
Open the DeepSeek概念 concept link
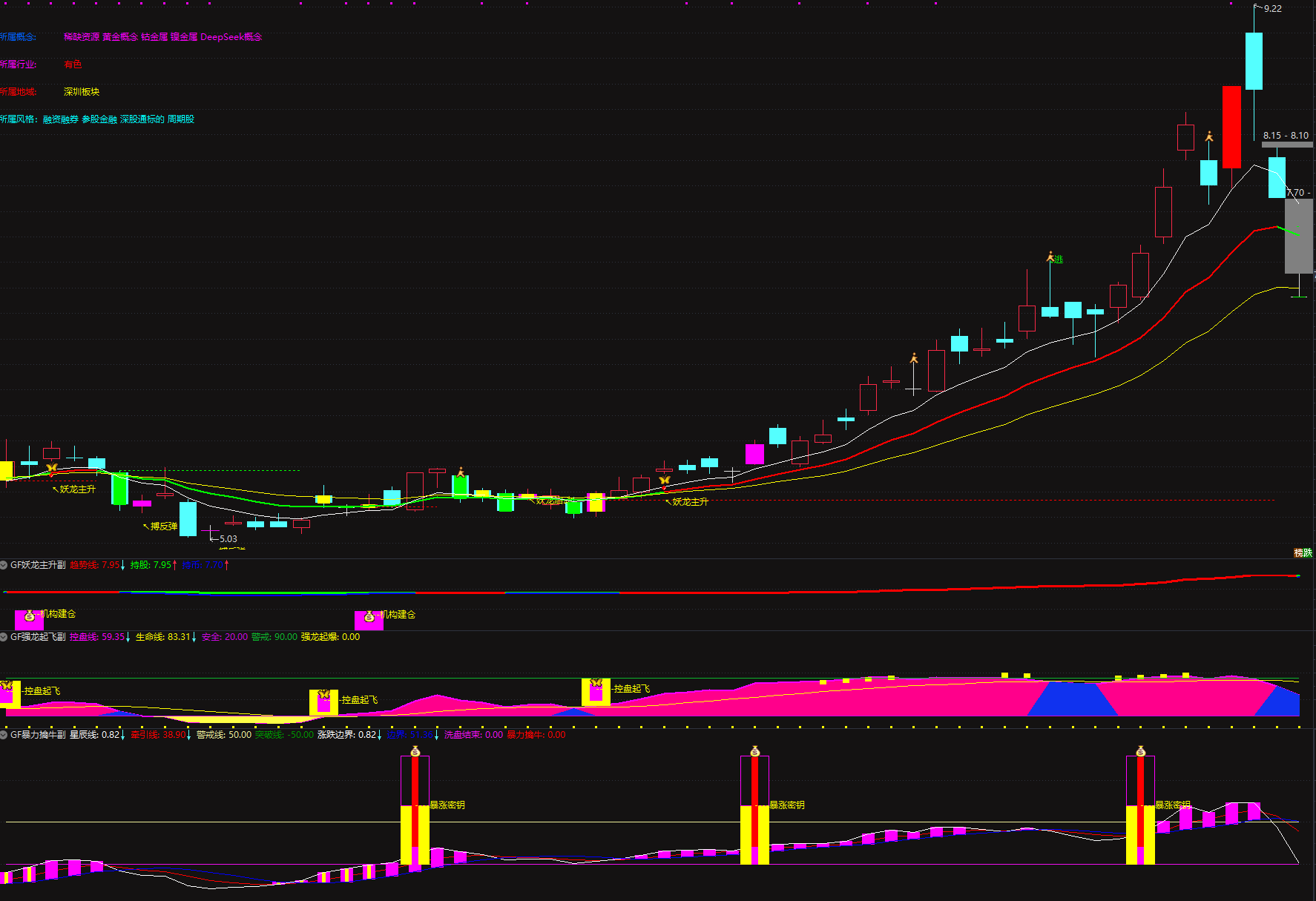point(231,37)
